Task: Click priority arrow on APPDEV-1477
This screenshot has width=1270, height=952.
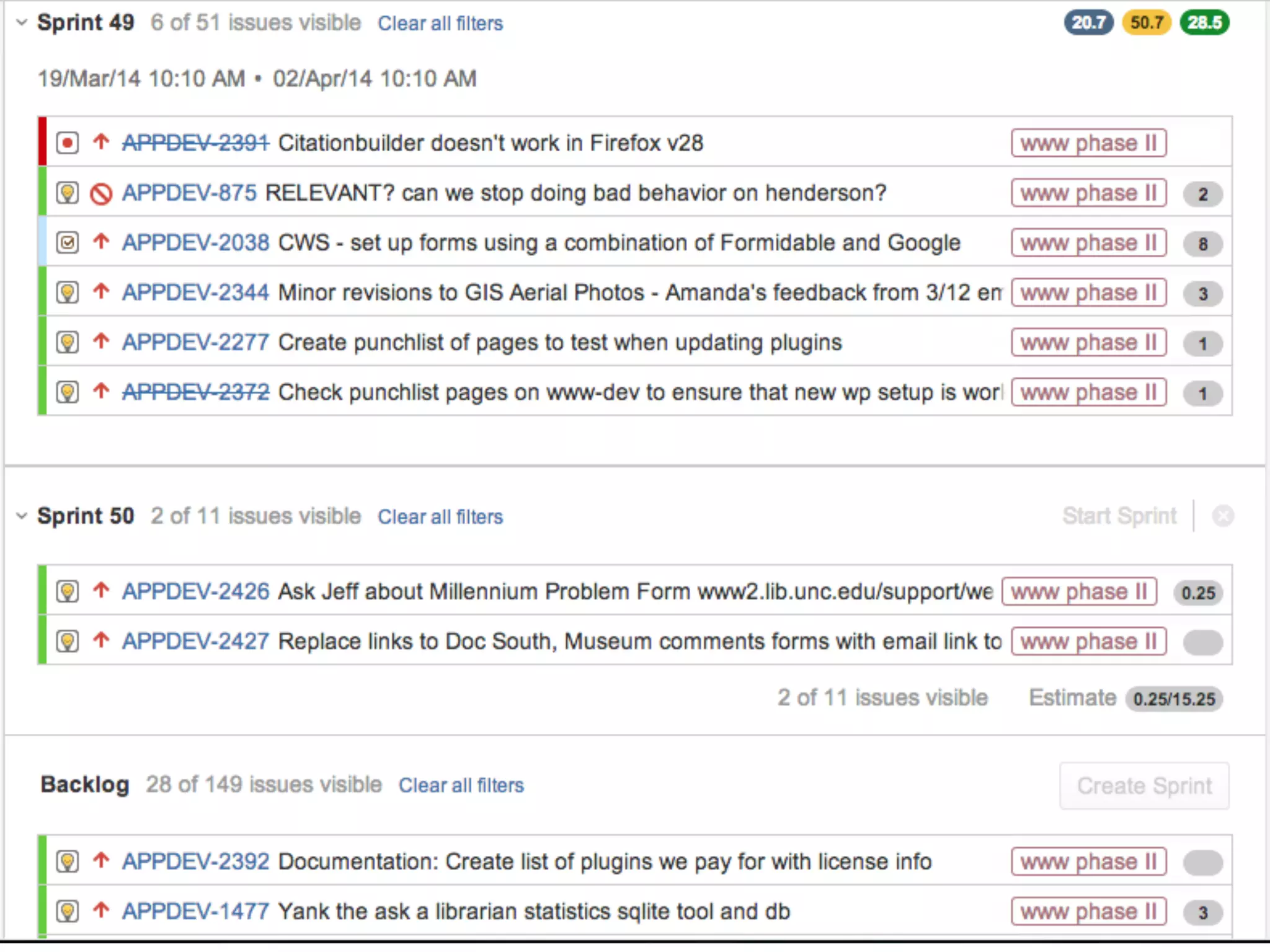Action: (101, 910)
